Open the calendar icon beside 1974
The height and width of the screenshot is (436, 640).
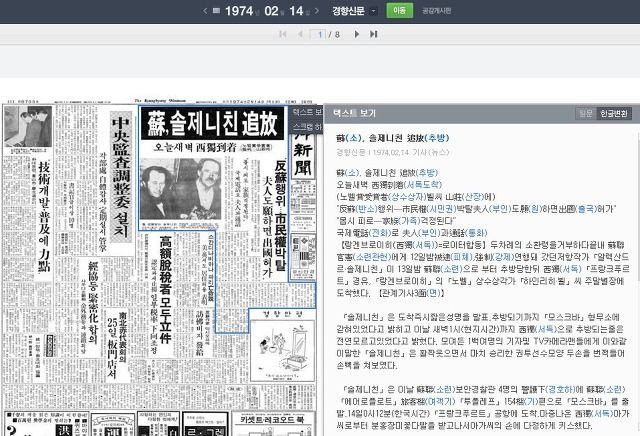217,11
